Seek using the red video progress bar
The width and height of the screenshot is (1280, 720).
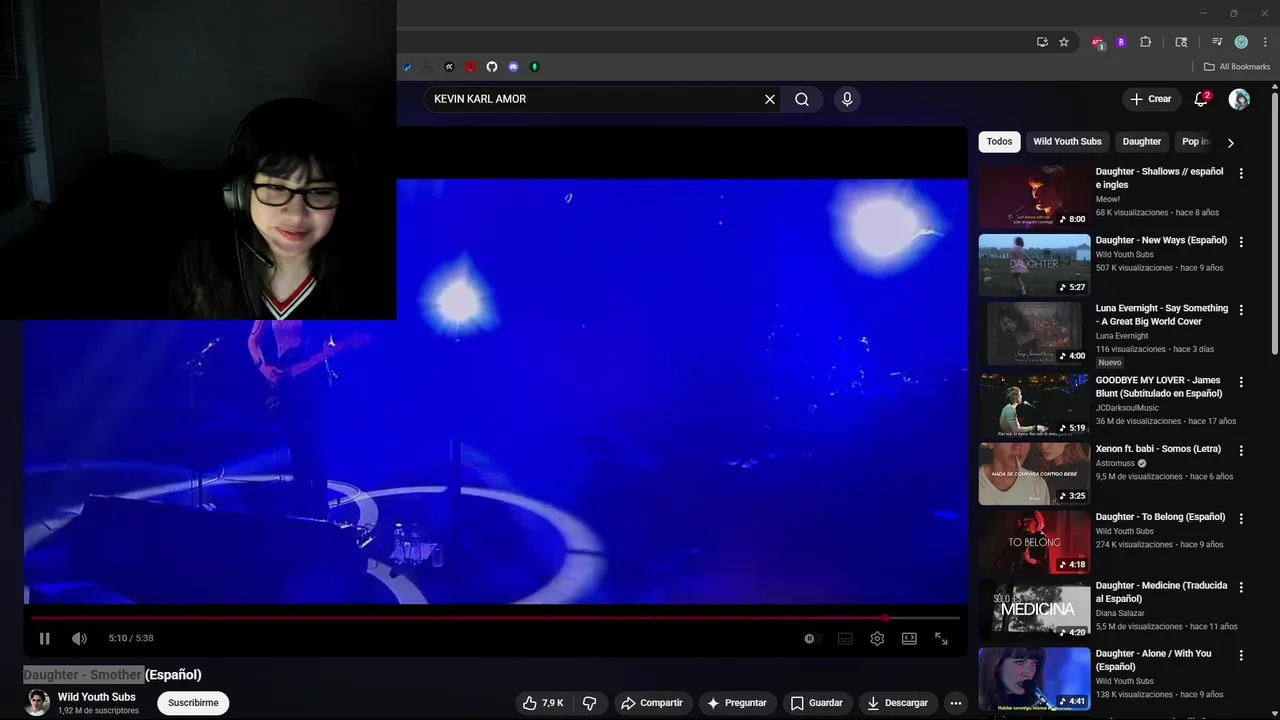point(496,618)
